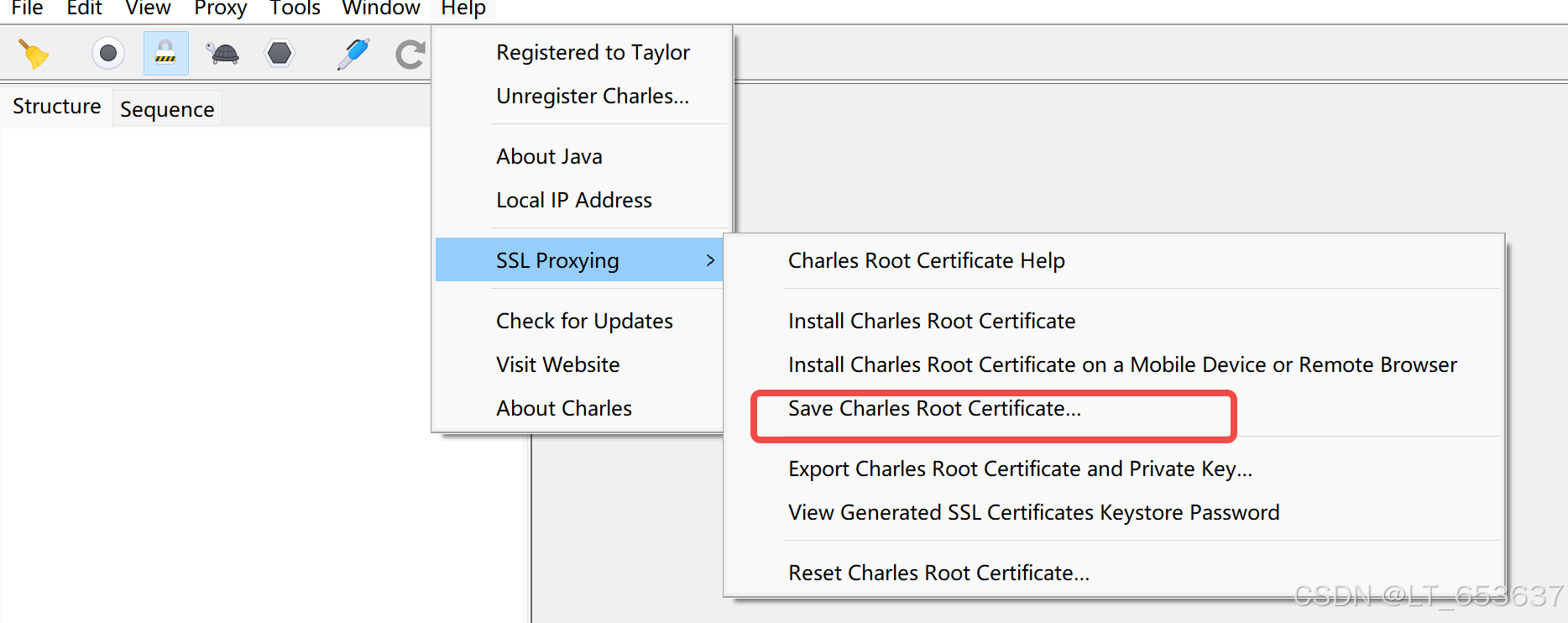The image size is (1568, 623).
Task: Select Check for Updates
Action: click(x=579, y=321)
